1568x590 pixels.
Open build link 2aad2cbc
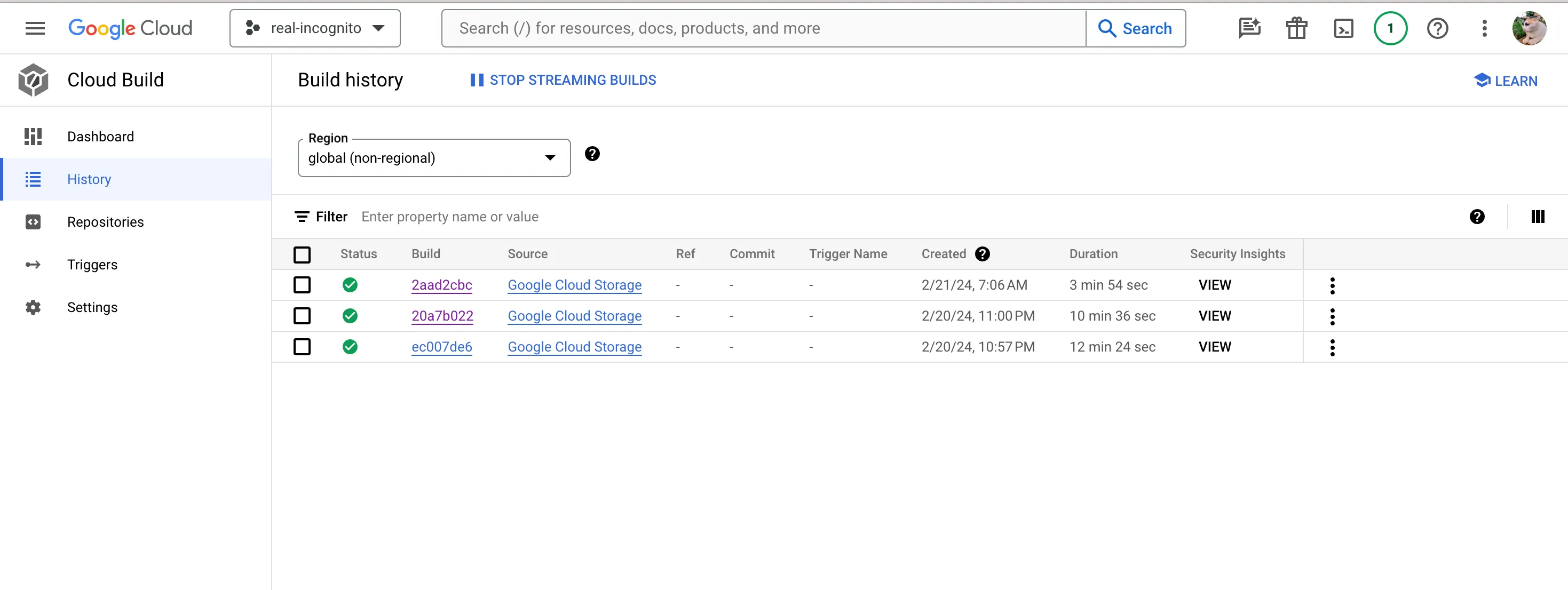click(x=441, y=285)
